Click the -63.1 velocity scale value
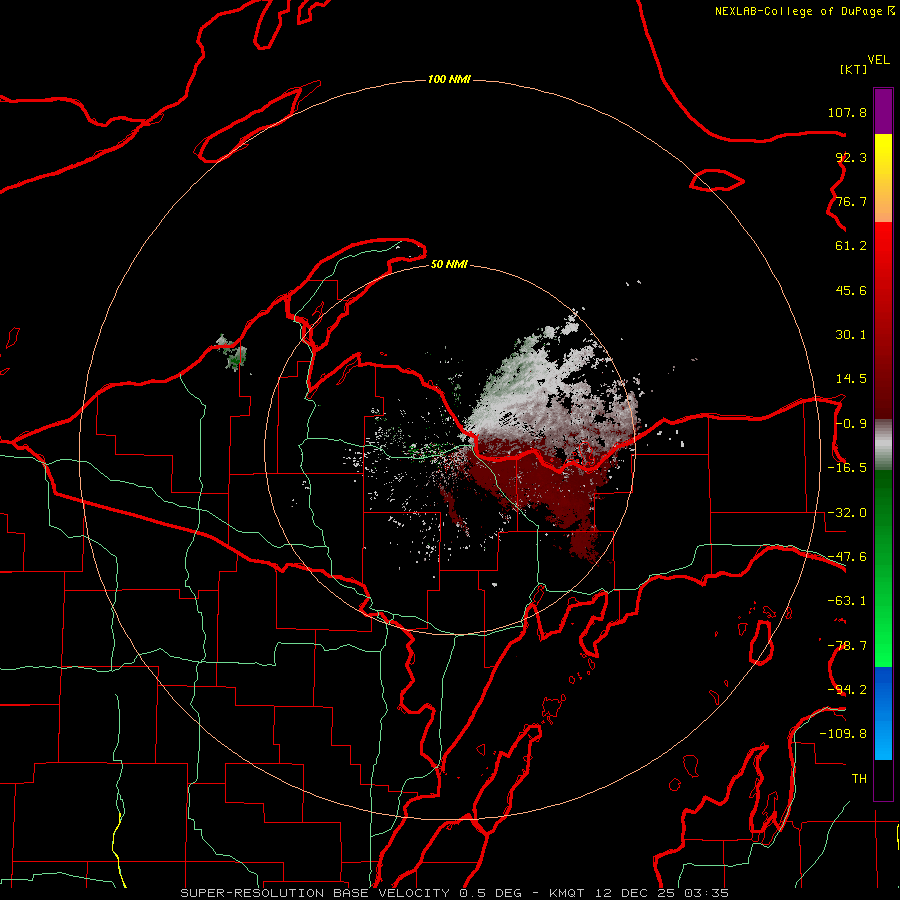 coord(847,601)
